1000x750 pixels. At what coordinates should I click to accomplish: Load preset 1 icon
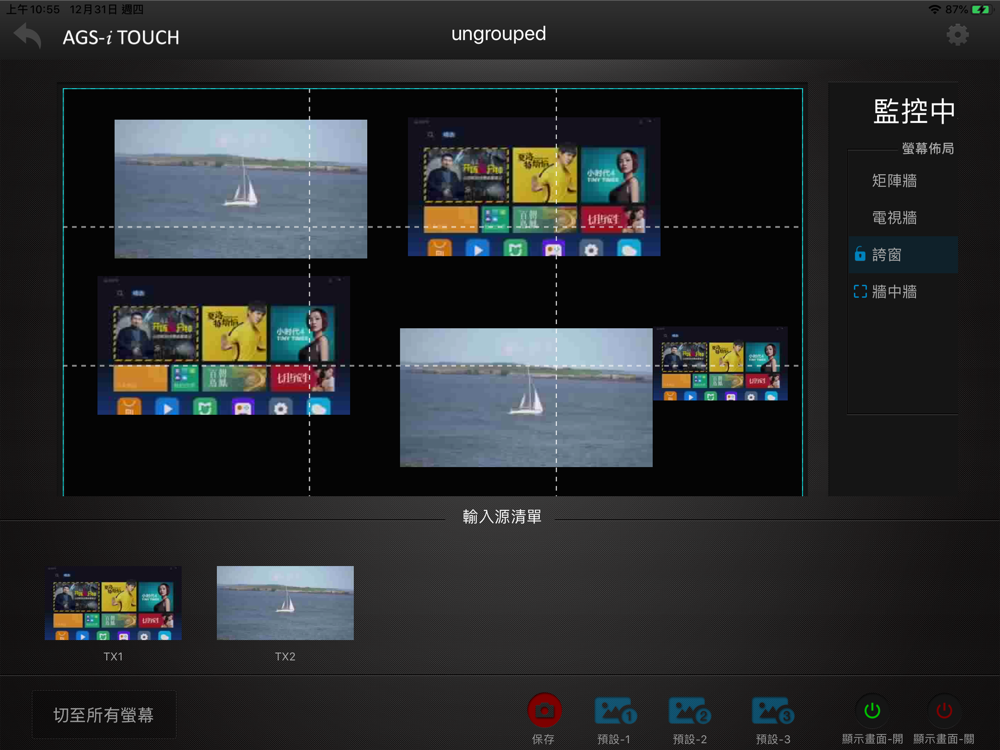(x=615, y=711)
